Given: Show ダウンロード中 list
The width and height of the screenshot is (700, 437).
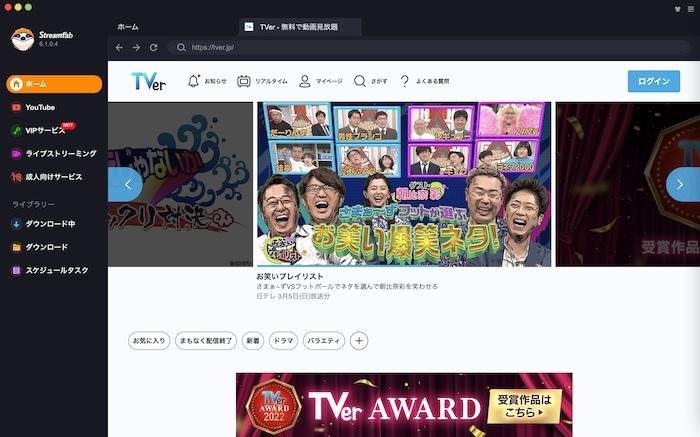Looking at the screenshot, I should click(50, 224).
